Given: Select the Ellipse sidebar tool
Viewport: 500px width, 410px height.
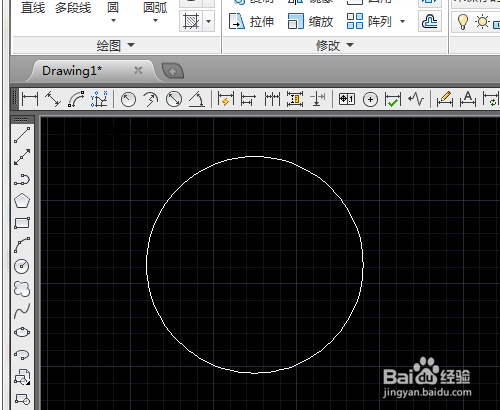Looking at the screenshot, I should [22, 332].
